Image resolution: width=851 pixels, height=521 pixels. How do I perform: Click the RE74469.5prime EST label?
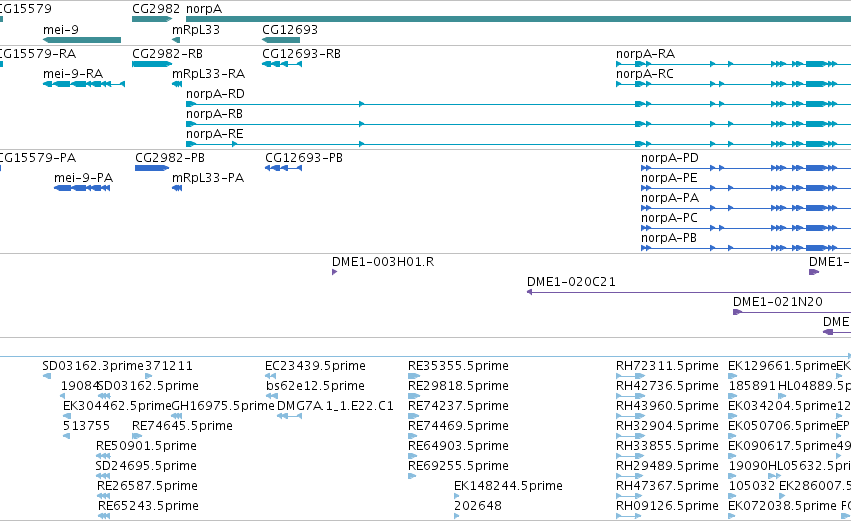pos(459,426)
